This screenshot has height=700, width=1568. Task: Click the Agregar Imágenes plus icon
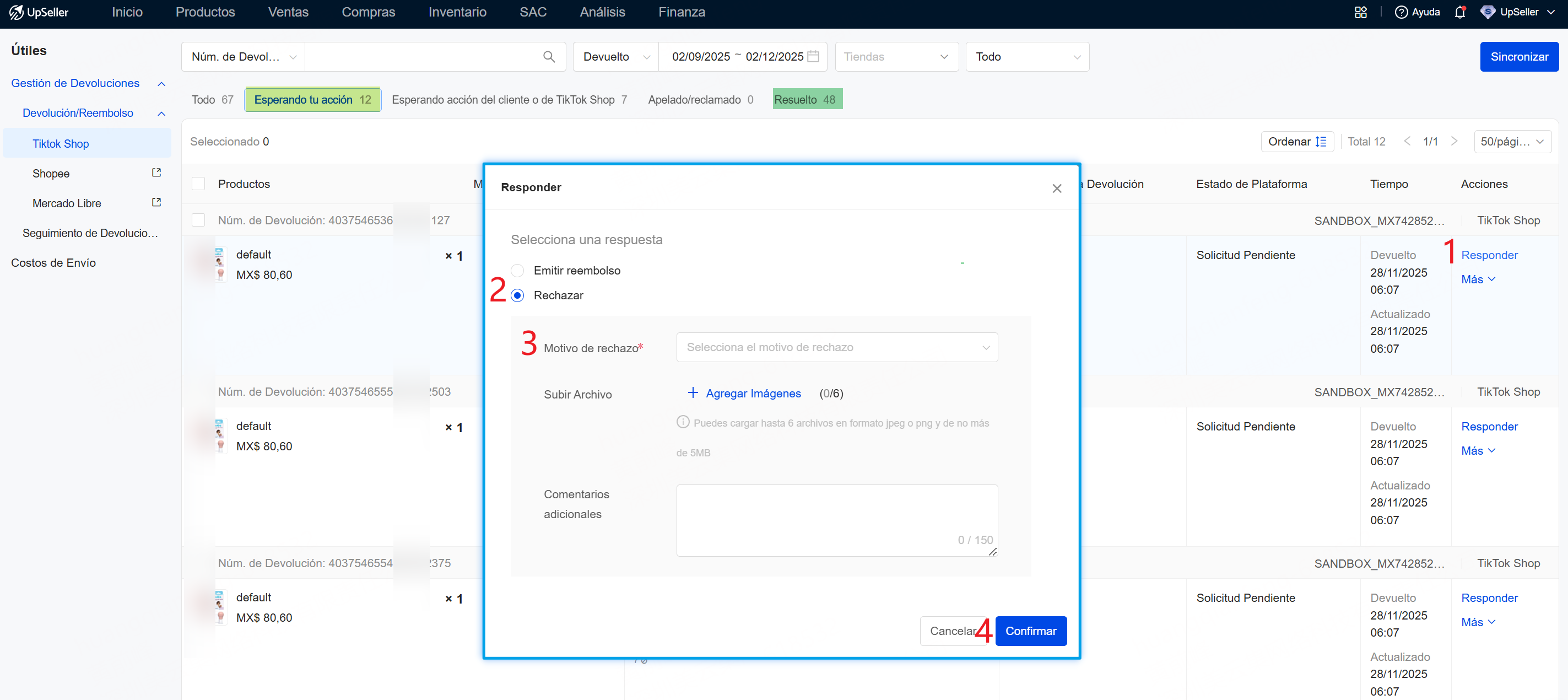click(693, 392)
